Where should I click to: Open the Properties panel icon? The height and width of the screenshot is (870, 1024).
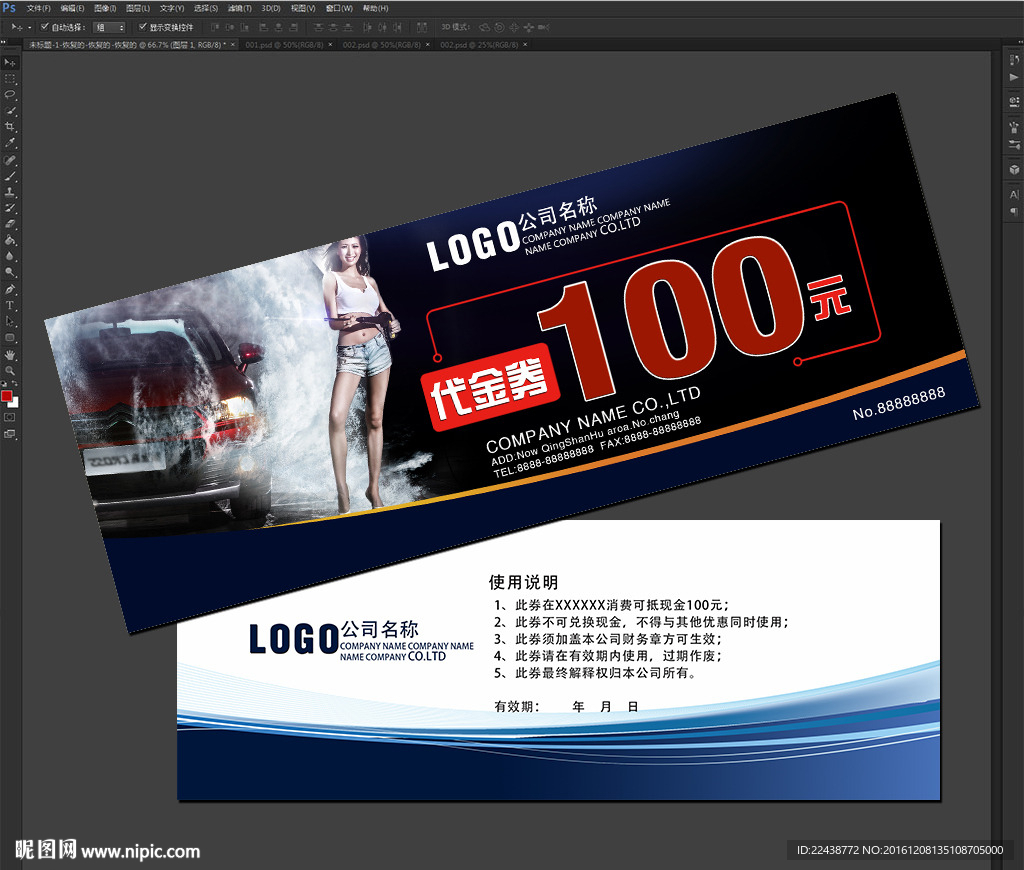[x=1014, y=102]
